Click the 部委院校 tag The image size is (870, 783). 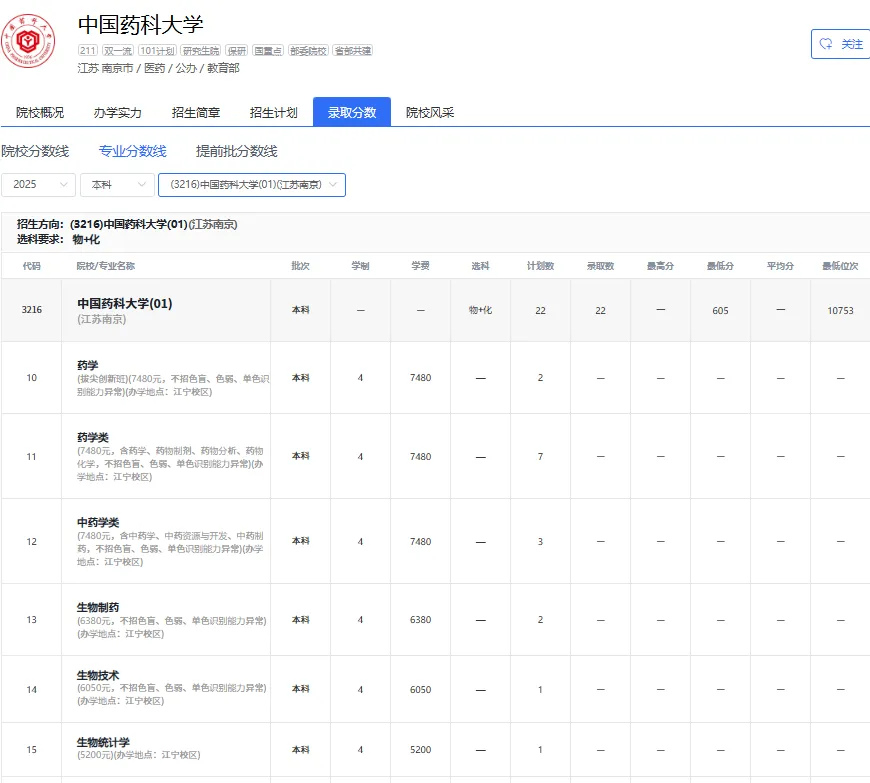point(308,50)
